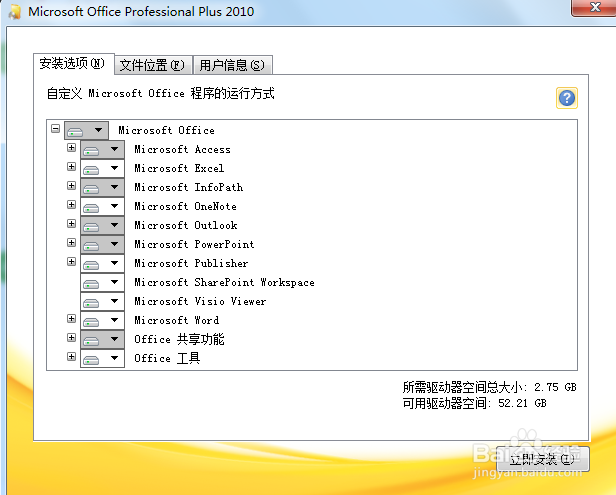Expand the Microsoft Publisher tree node

click(x=71, y=262)
